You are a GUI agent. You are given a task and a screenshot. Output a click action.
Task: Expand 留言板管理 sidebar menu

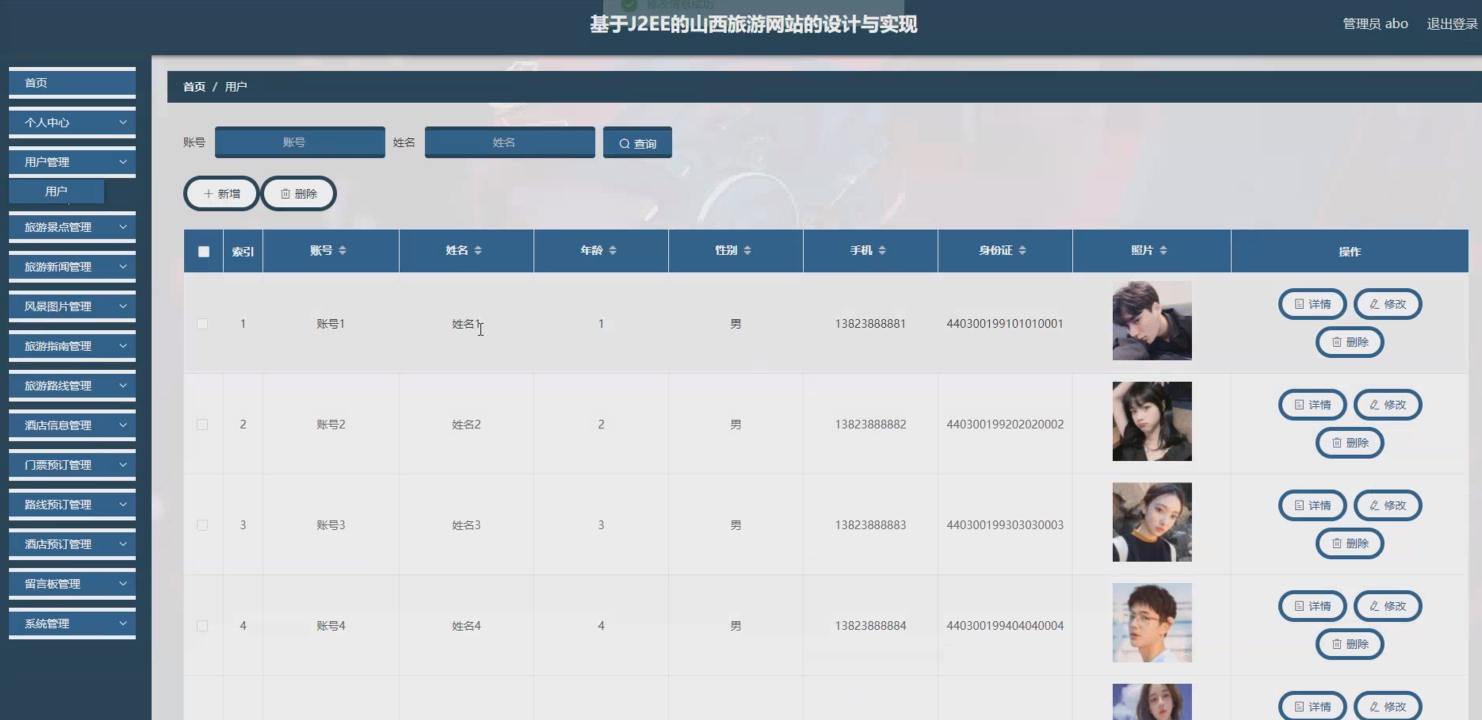72,584
